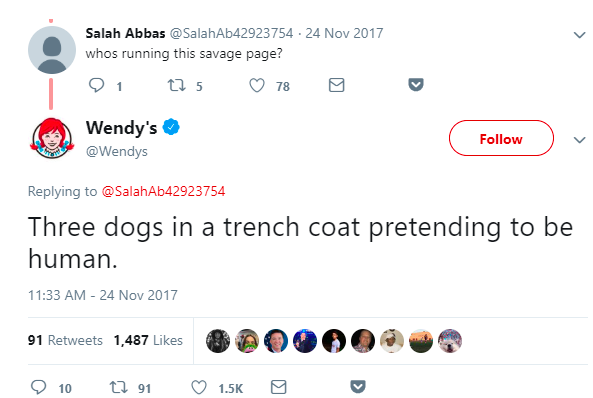View the 91 Retweets list
The height and width of the screenshot is (398, 593).
coord(65,340)
